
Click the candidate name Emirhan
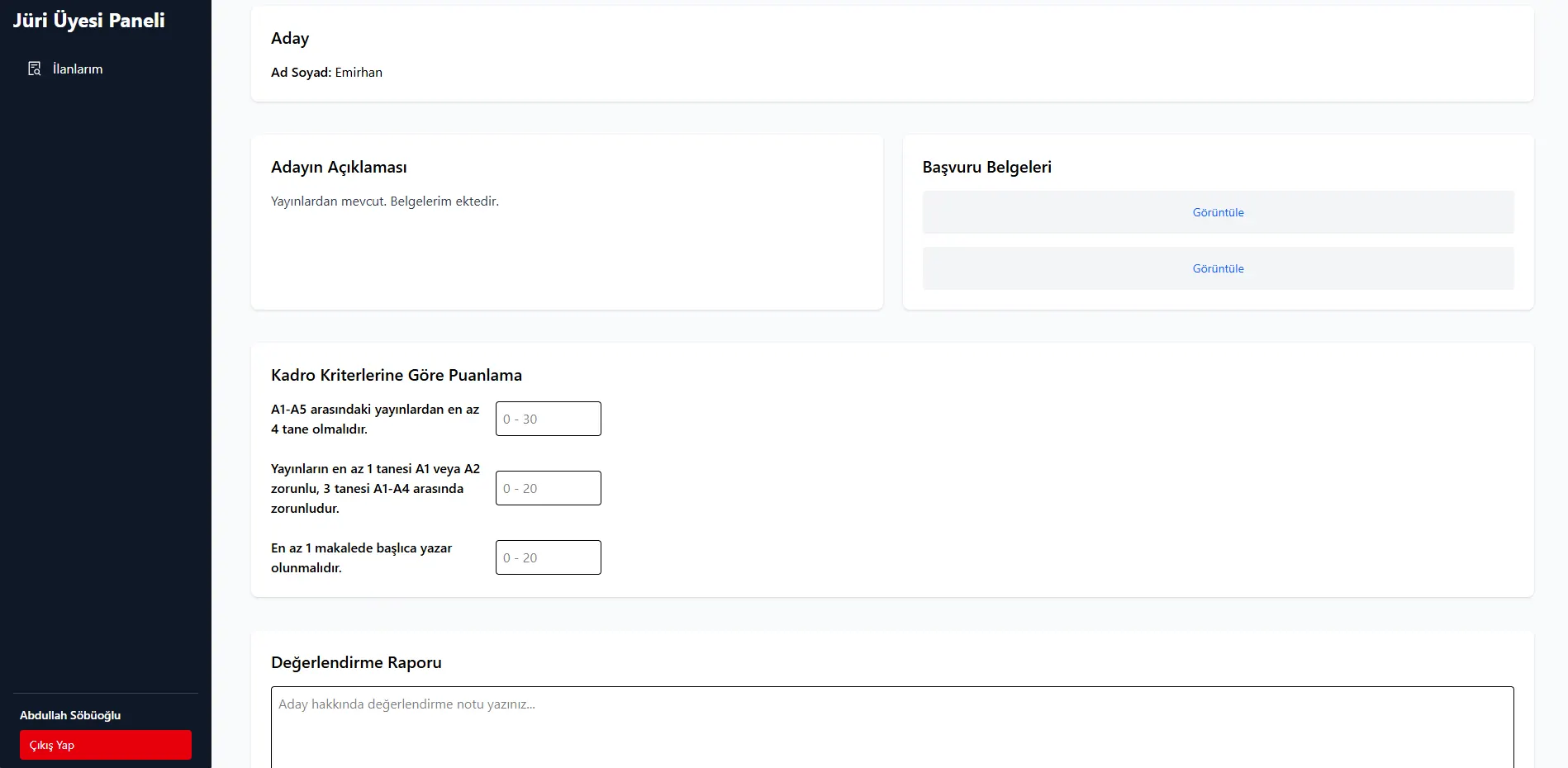[x=359, y=72]
